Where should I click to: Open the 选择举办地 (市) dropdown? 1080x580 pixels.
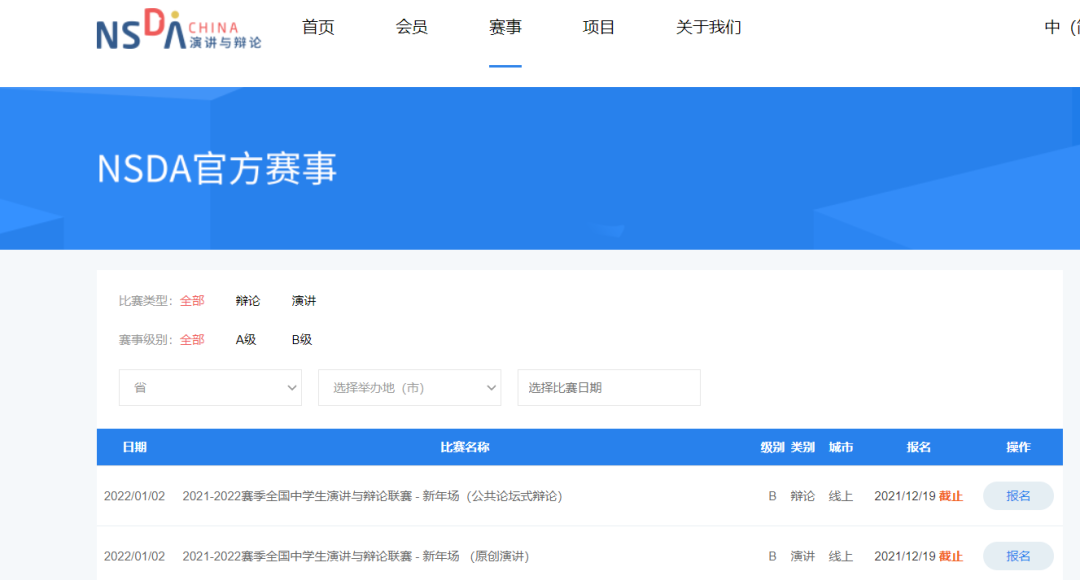[x=410, y=388]
